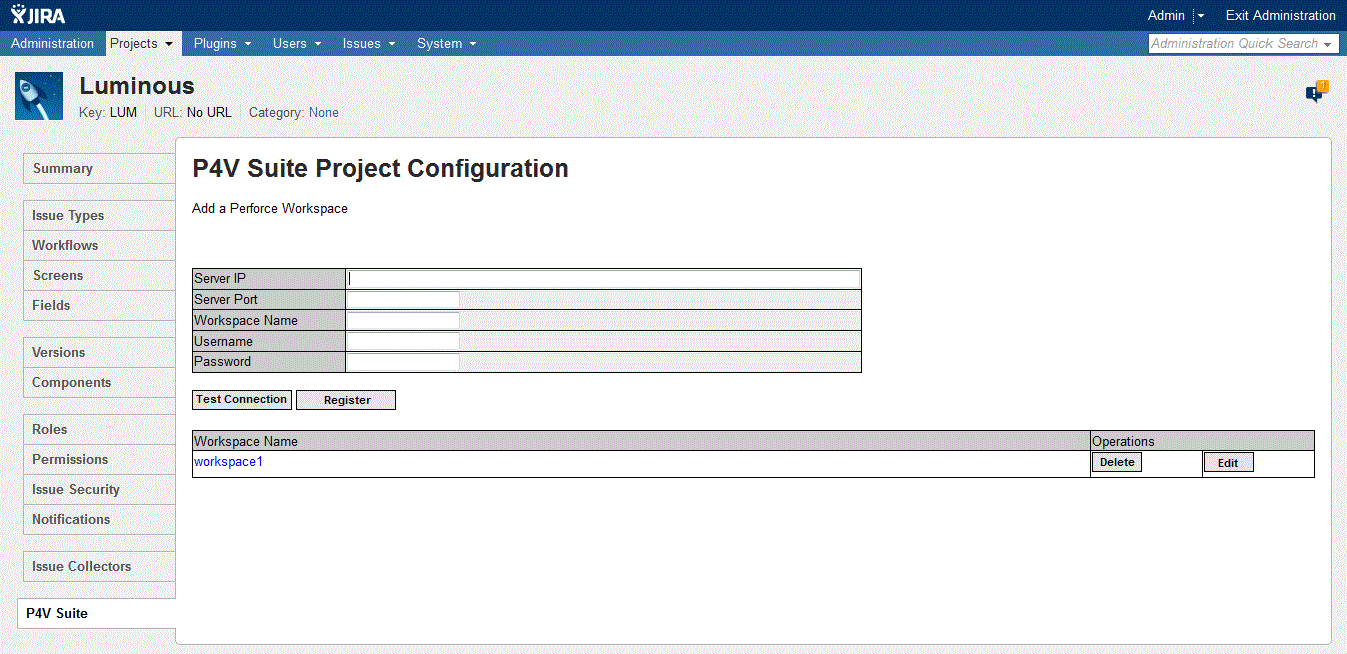The image size is (1347, 654).
Task: Click the Server IP label cell
Action: point(269,279)
